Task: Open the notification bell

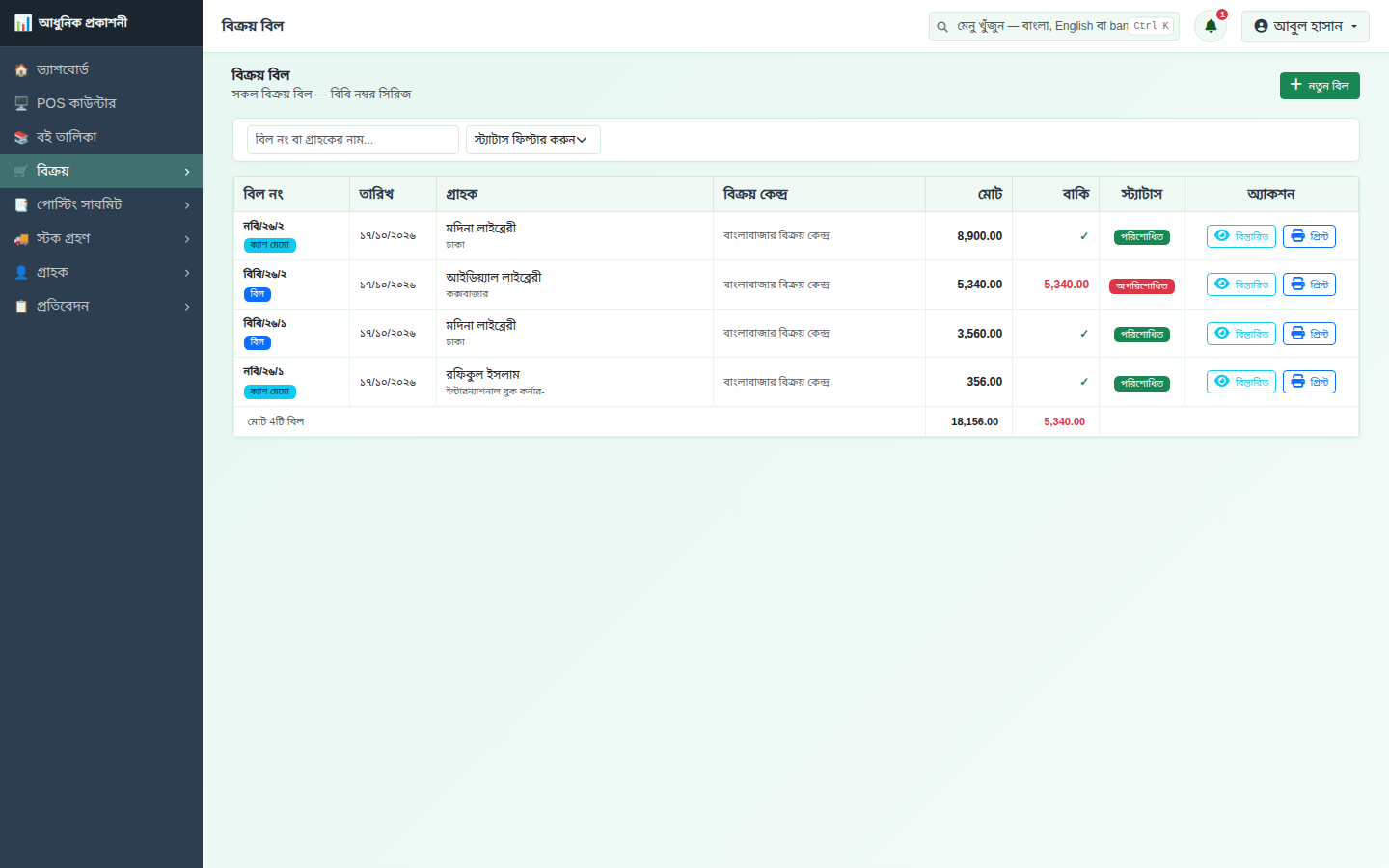Action: pyautogui.click(x=1211, y=26)
